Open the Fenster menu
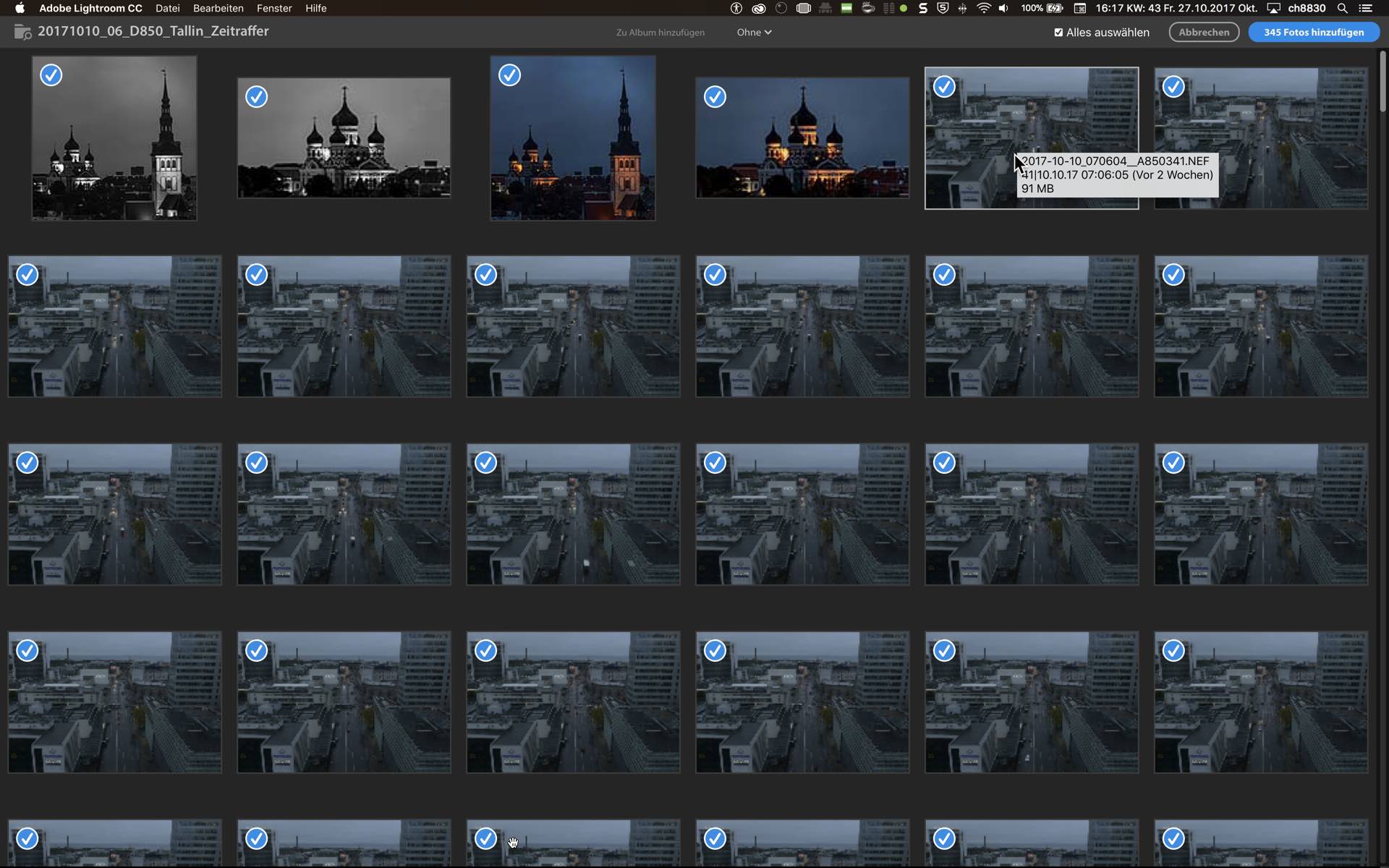This screenshot has width=1389, height=868. coord(274,8)
